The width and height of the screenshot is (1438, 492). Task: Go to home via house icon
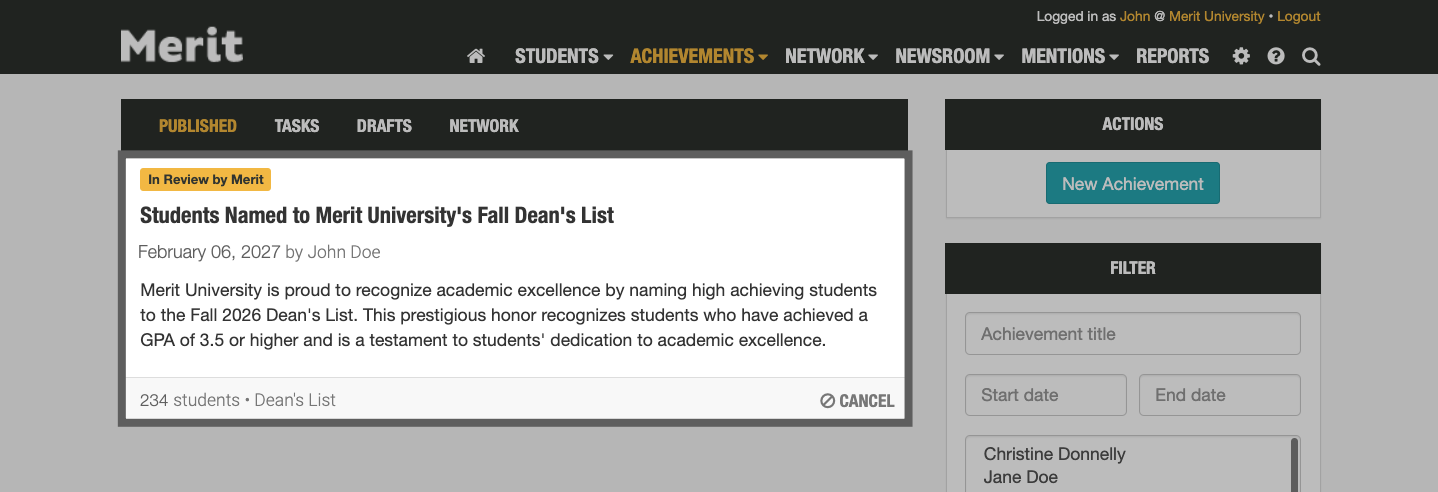coord(476,57)
